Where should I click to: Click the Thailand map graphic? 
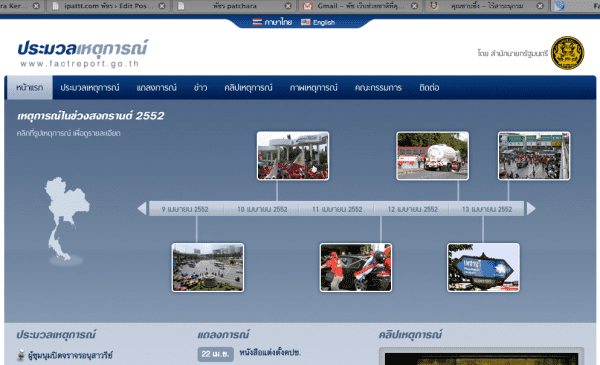(66, 219)
